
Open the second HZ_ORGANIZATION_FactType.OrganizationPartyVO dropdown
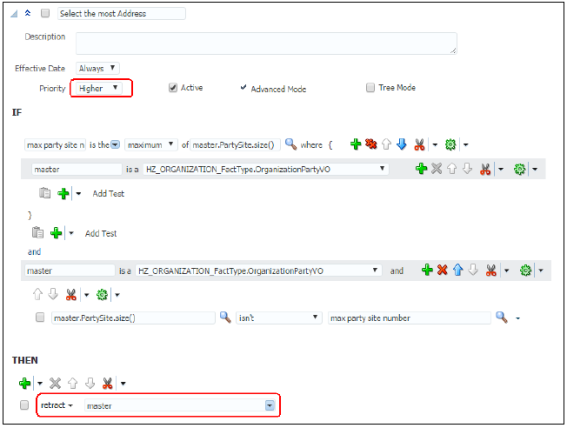(x=259, y=271)
